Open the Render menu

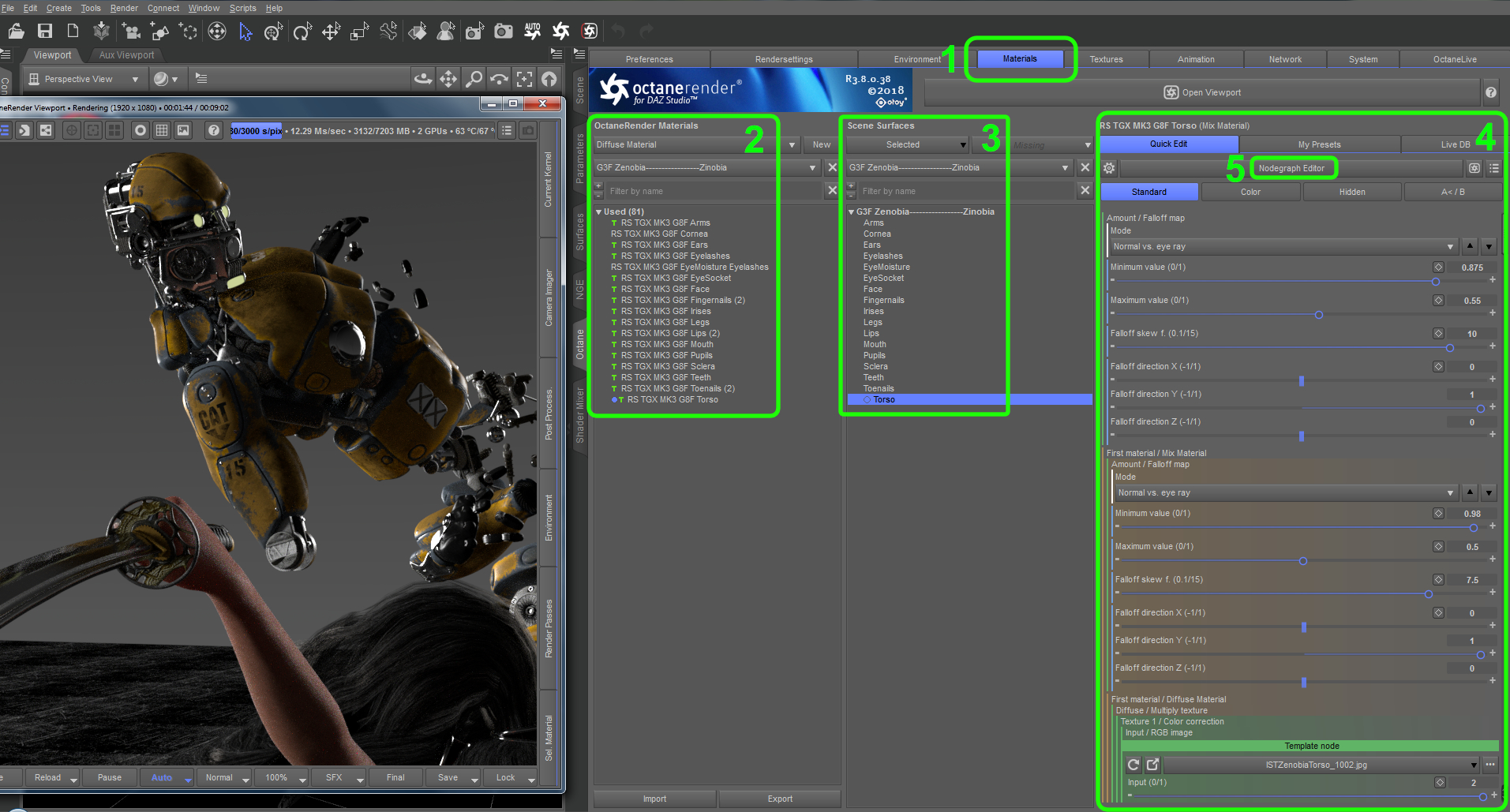click(x=124, y=8)
